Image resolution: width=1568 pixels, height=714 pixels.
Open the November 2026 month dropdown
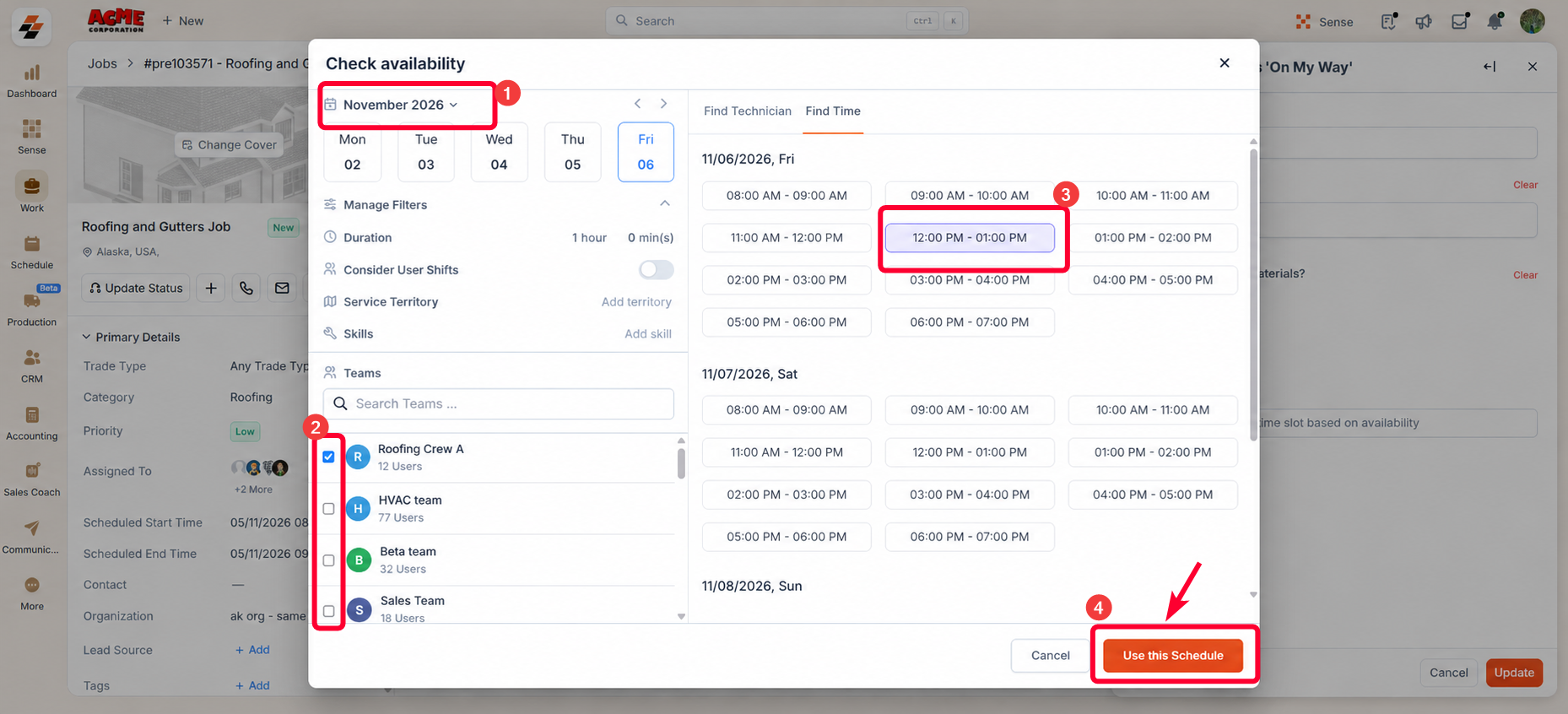click(392, 105)
